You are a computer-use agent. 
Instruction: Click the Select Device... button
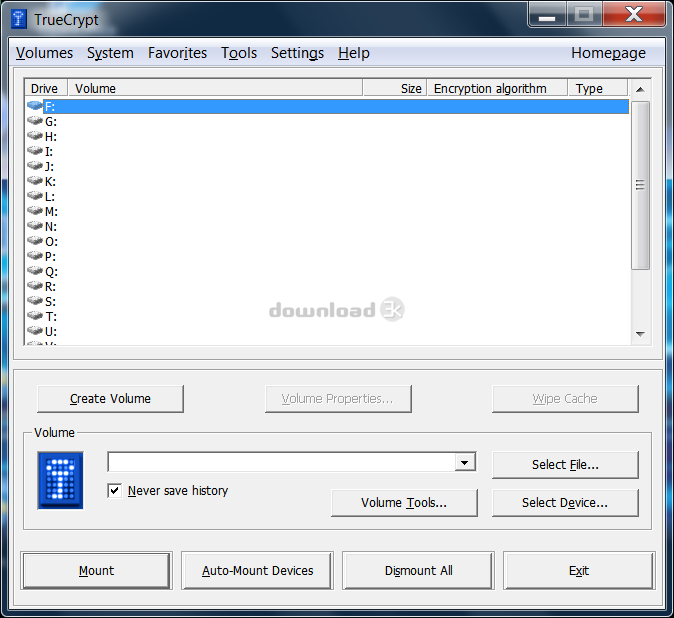point(565,502)
